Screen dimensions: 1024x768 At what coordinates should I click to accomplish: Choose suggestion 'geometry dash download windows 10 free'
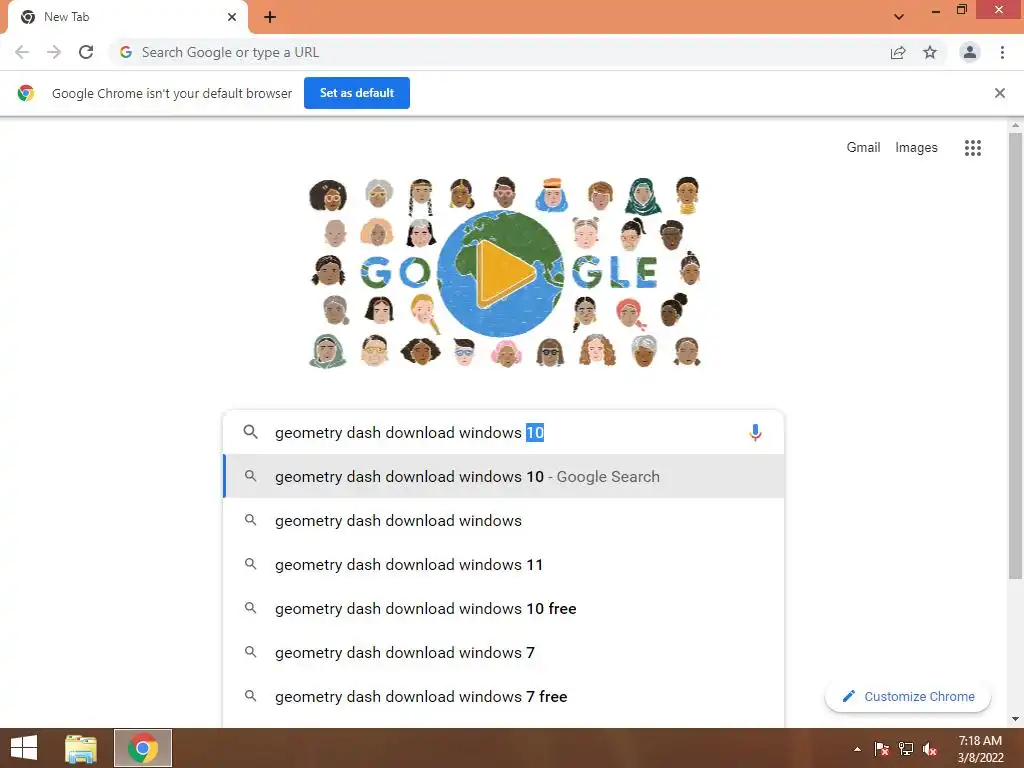[504, 609]
